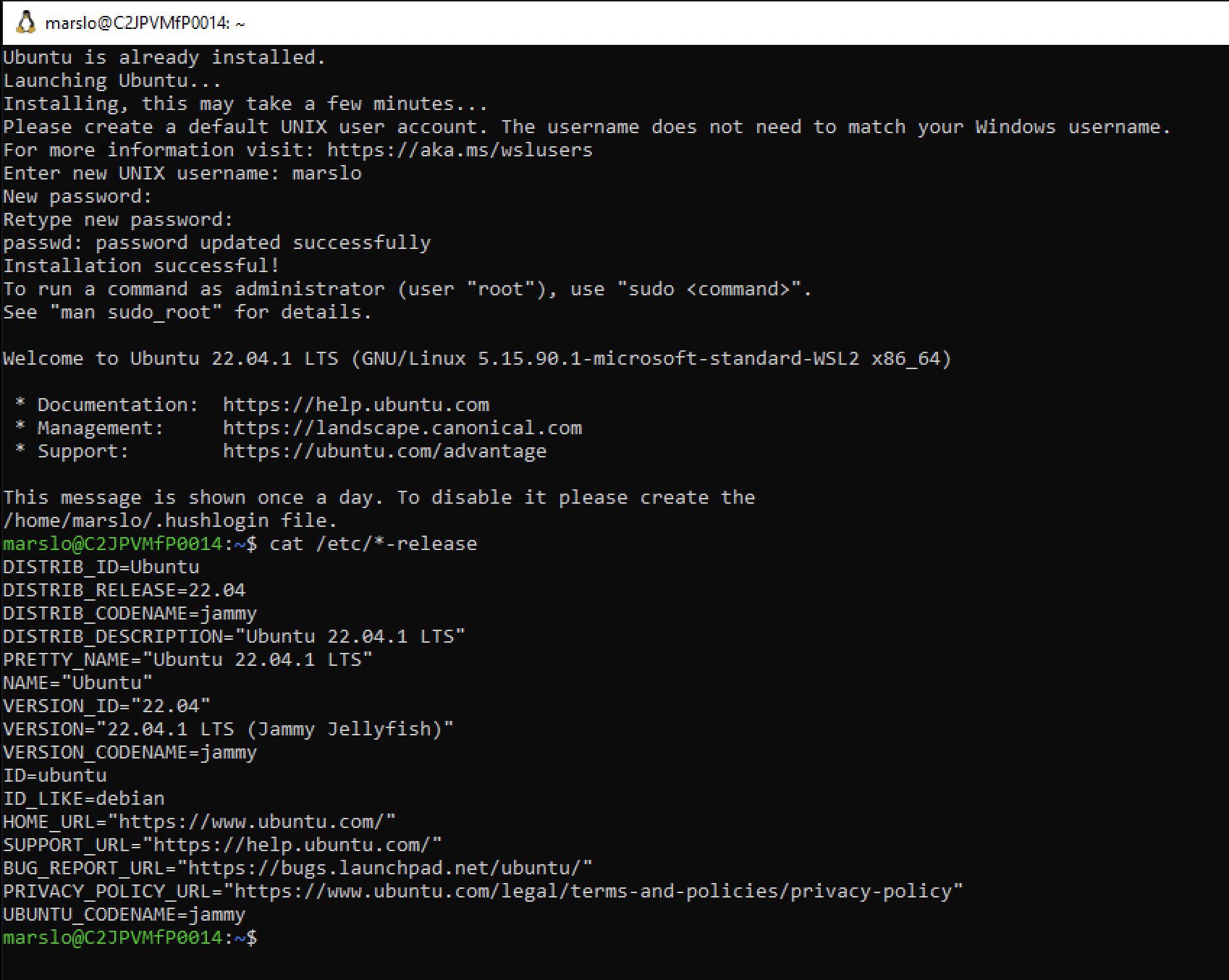Screen dimensions: 1229x980
Task: Click the https://aka.ms/wslusers URL
Action: click(460, 150)
